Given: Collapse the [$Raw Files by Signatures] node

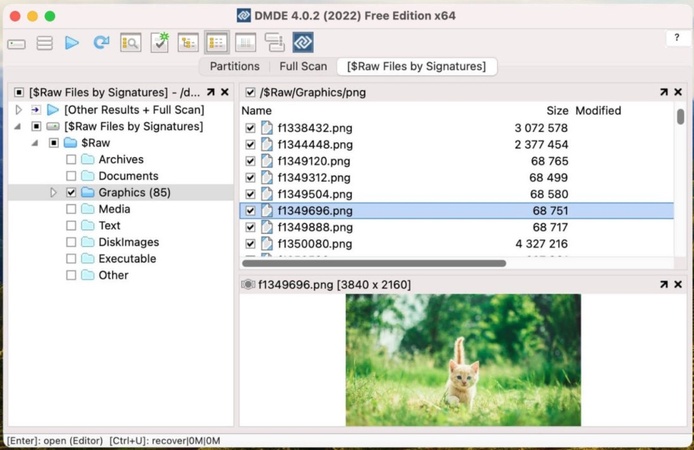Looking at the screenshot, I should tap(18, 127).
